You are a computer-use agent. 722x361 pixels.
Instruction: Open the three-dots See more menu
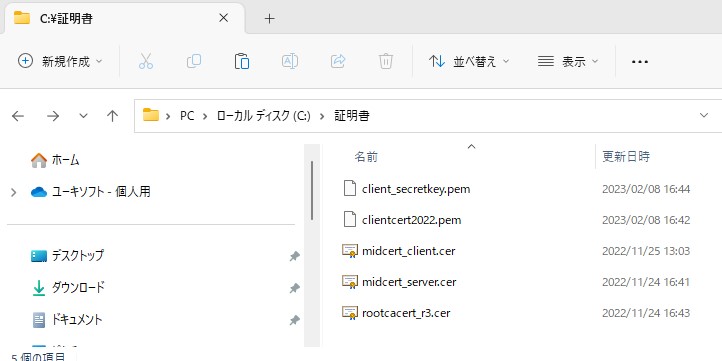(640, 62)
